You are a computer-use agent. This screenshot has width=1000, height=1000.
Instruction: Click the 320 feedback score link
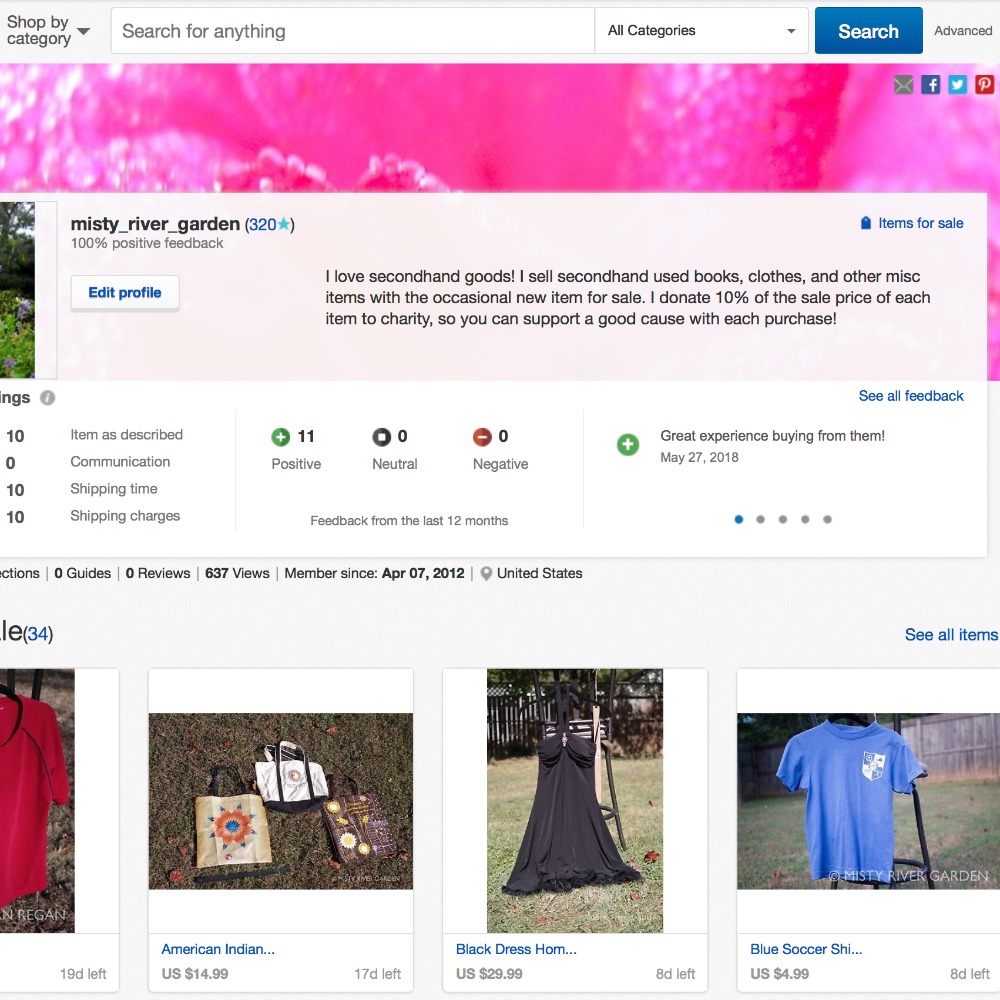click(262, 224)
